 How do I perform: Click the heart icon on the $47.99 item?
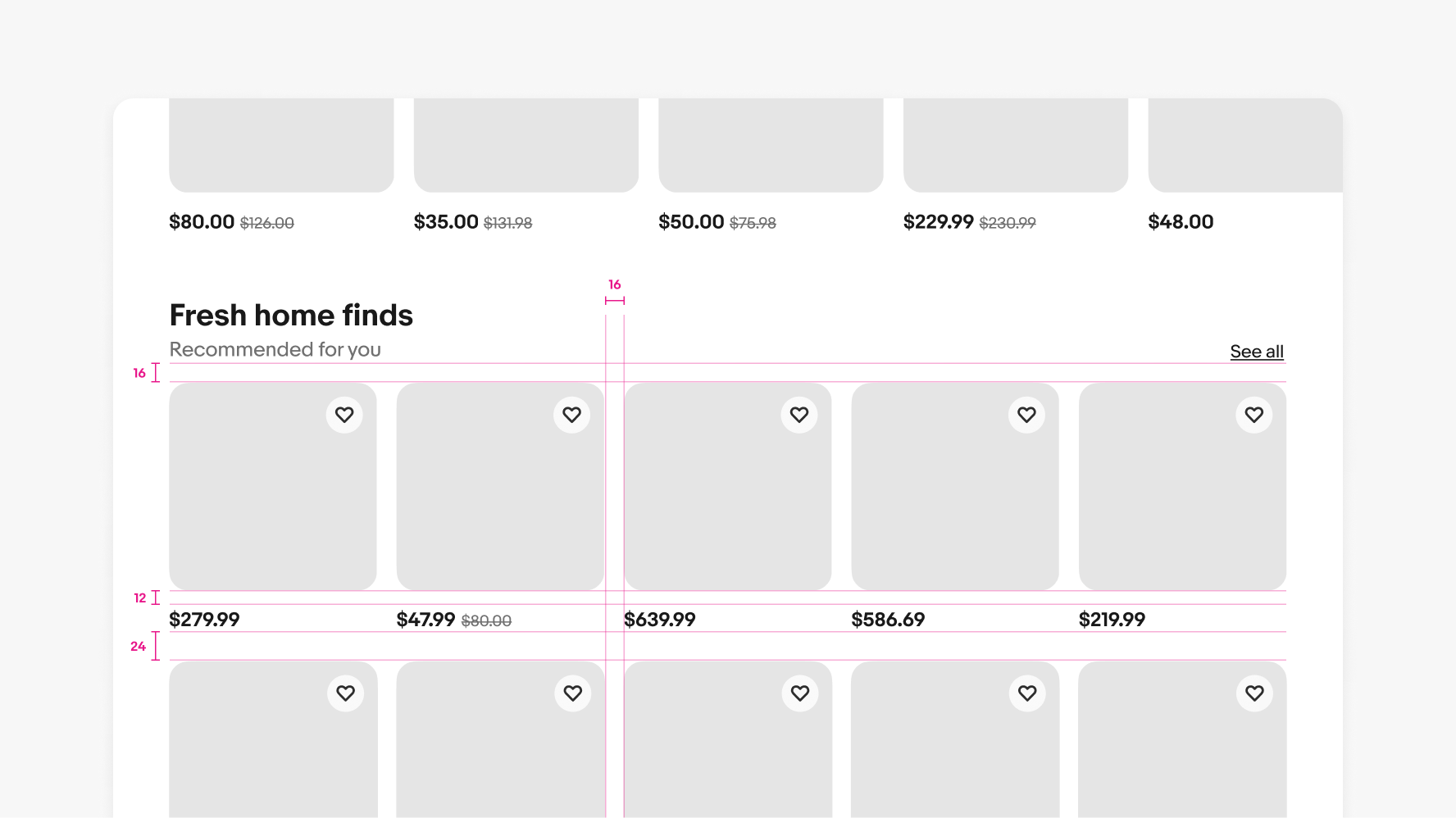(572, 415)
